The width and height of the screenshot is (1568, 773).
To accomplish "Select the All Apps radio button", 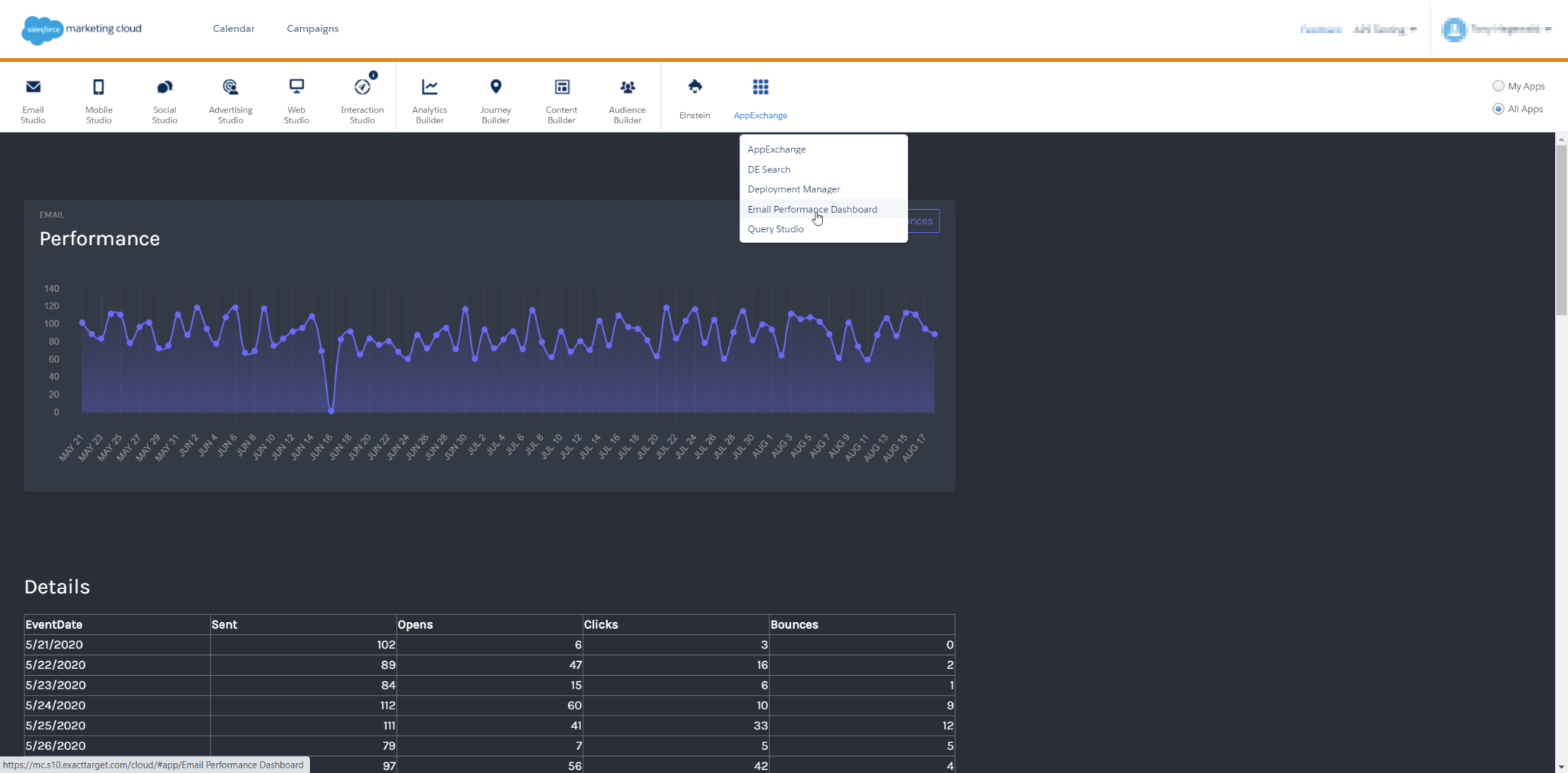I will [1498, 109].
